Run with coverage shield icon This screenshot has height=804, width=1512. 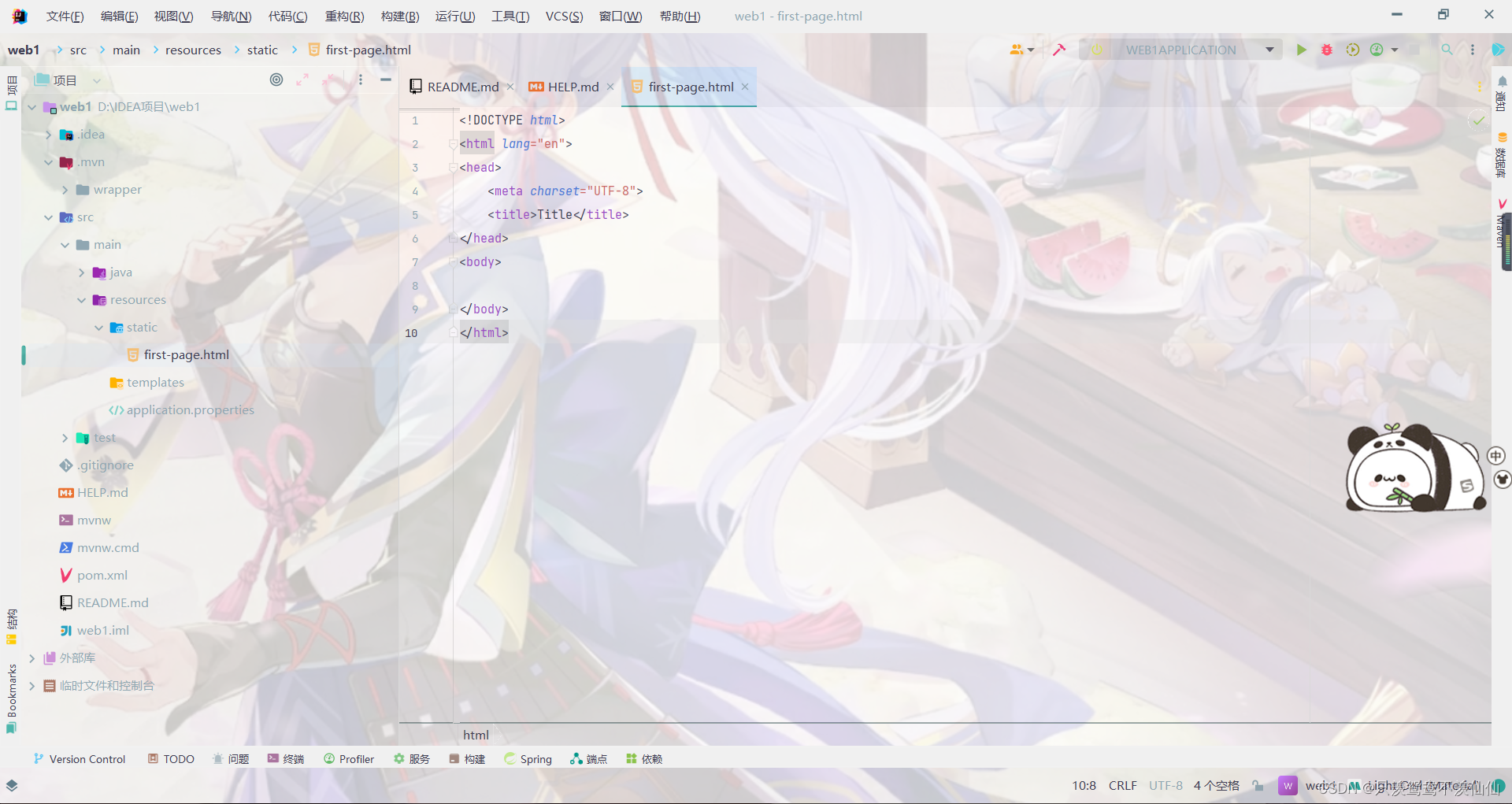pyautogui.click(x=1352, y=50)
